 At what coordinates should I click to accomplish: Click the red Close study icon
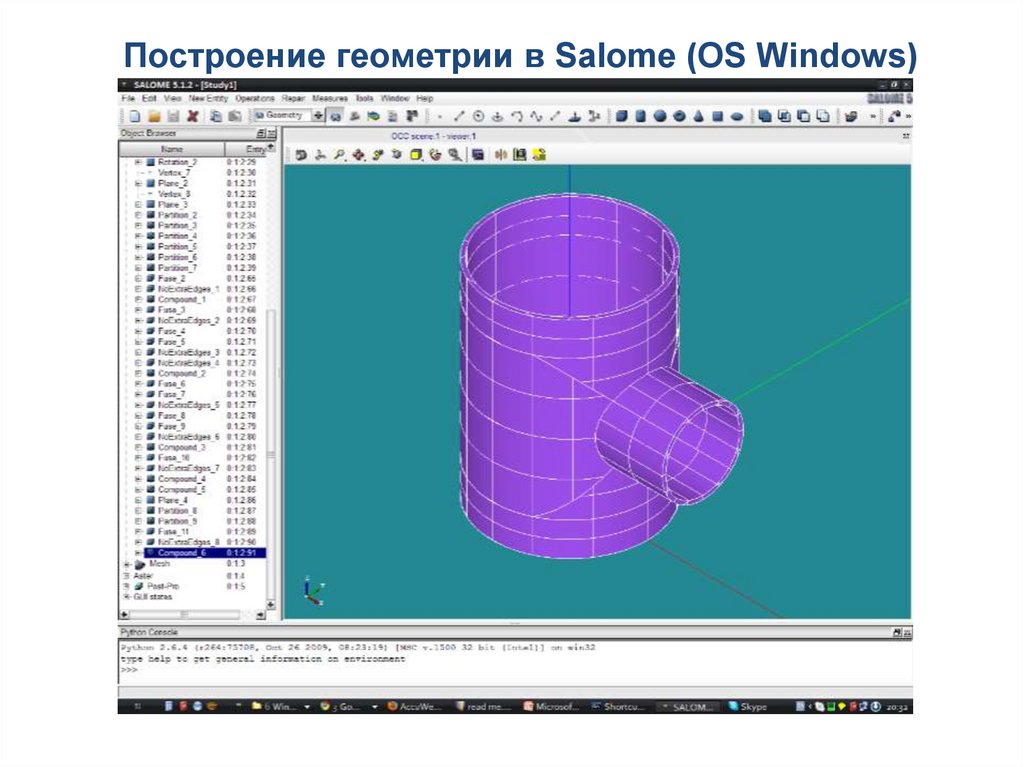193,116
